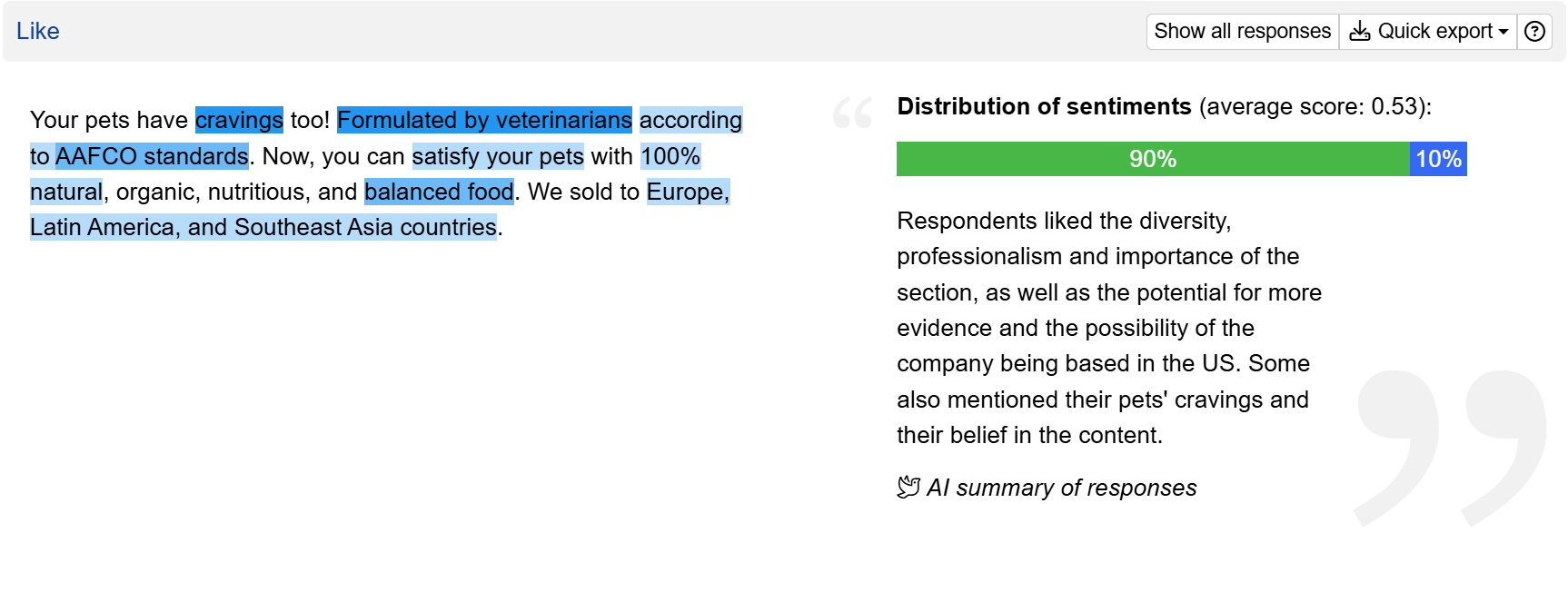Image resolution: width=1568 pixels, height=592 pixels.
Task: Click the Quick export download icon
Action: coord(1360,32)
